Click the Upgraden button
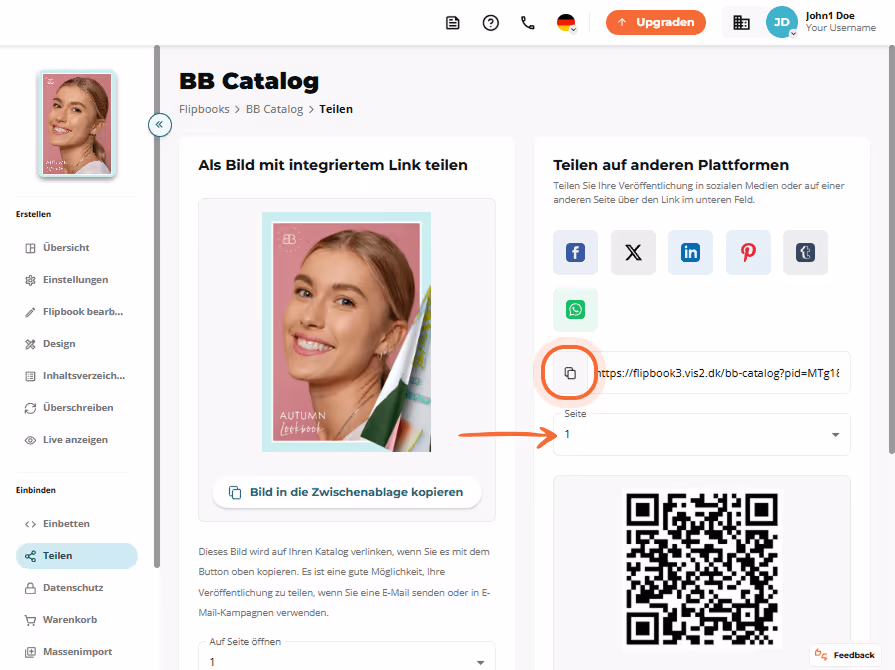The image size is (895, 670). (656, 22)
